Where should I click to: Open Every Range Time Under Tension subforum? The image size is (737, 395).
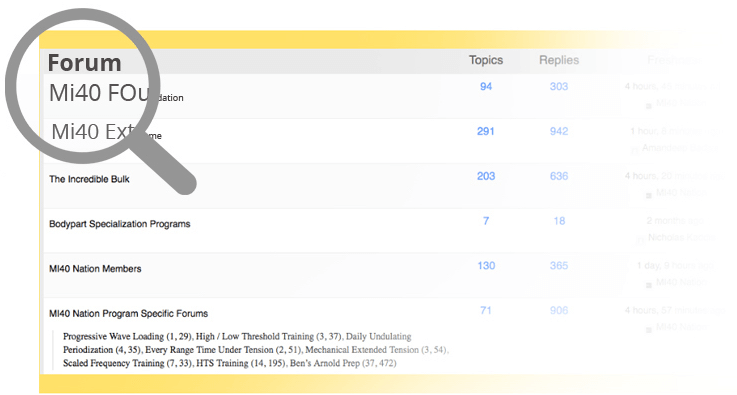coord(209,350)
